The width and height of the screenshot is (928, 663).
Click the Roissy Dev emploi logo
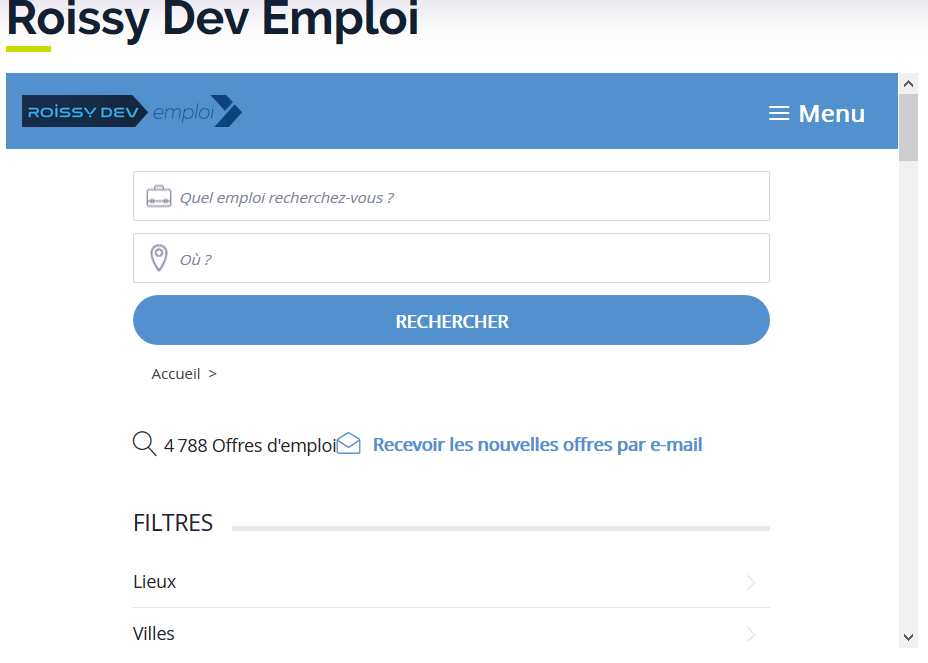tap(132, 111)
